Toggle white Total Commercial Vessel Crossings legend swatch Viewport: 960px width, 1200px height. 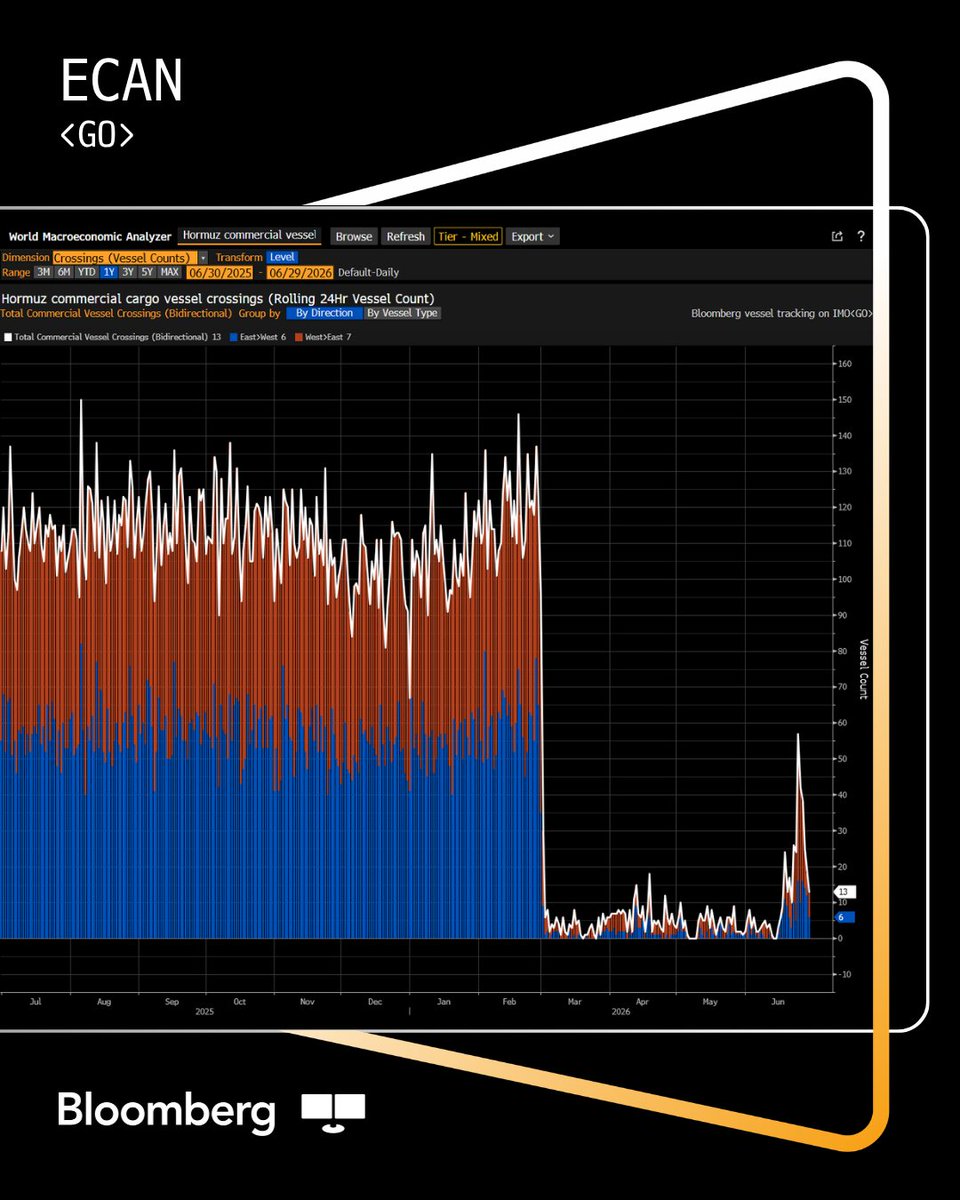tap(8, 337)
